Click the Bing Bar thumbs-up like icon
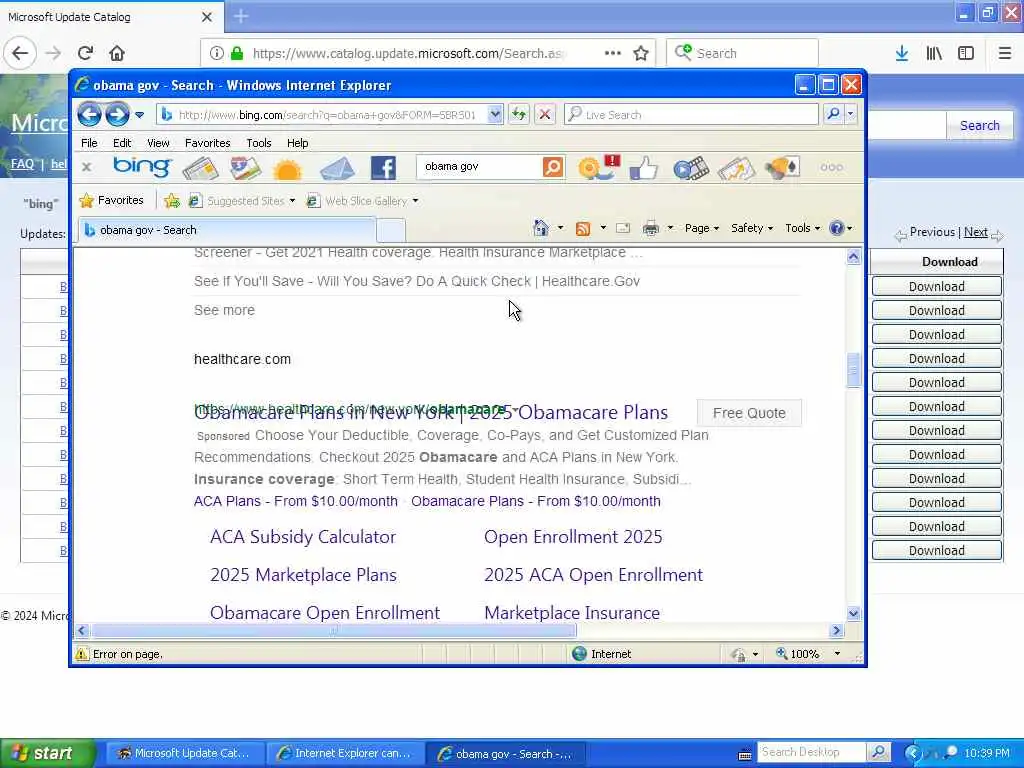1024x768 pixels. pyautogui.click(x=644, y=168)
